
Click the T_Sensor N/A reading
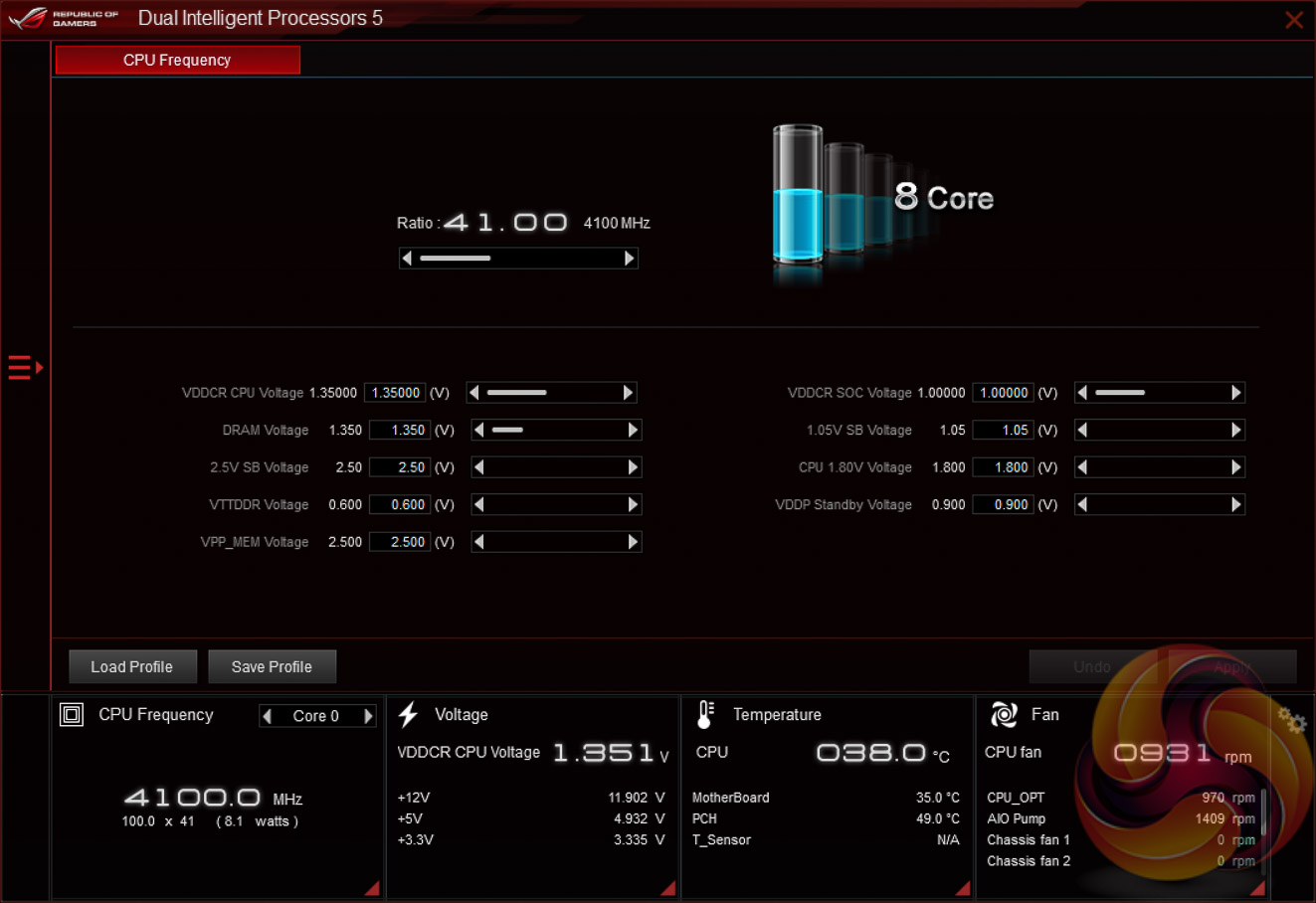pyautogui.click(x=949, y=840)
